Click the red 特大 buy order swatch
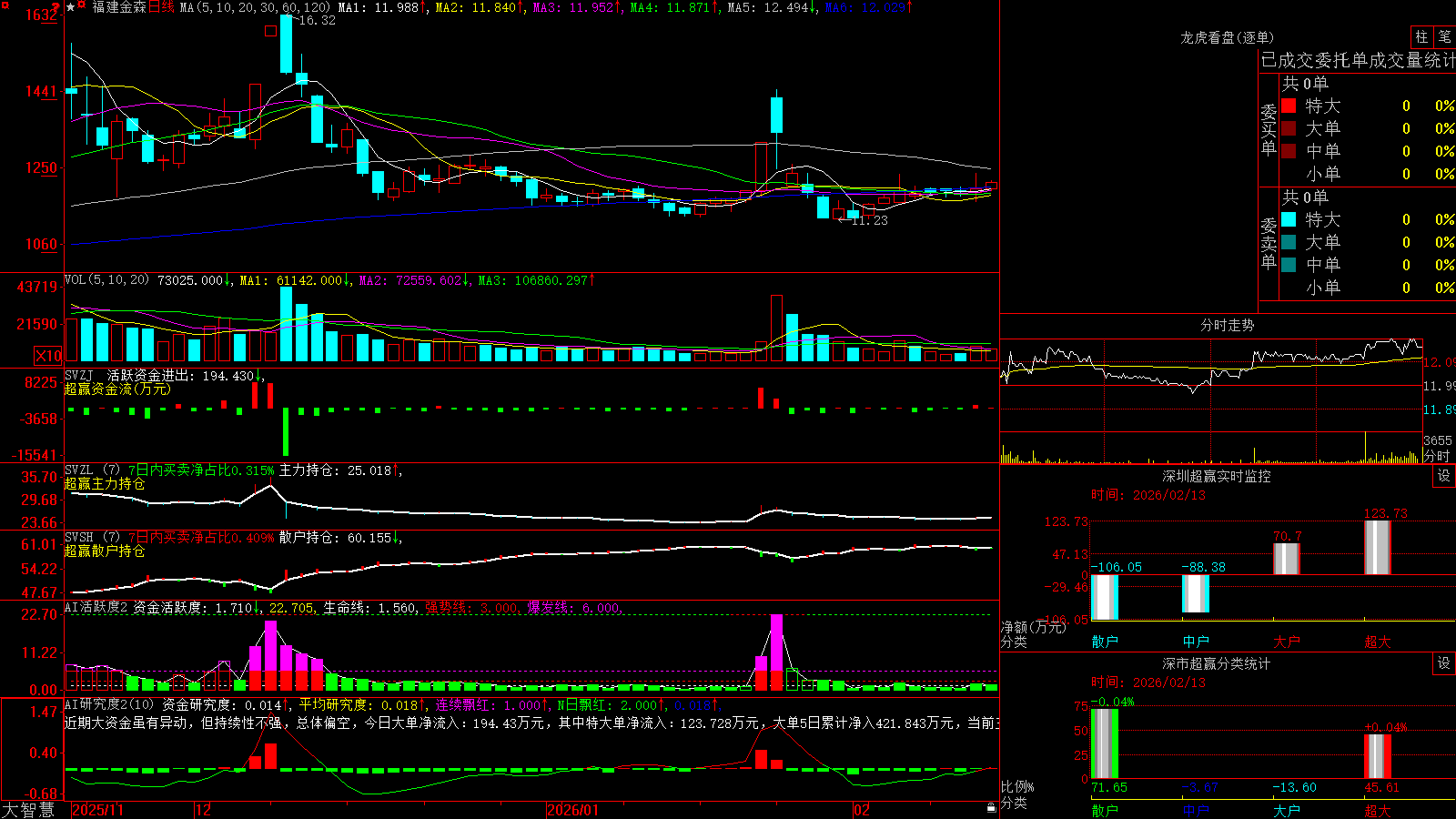1456x819 pixels. tap(1289, 106)
